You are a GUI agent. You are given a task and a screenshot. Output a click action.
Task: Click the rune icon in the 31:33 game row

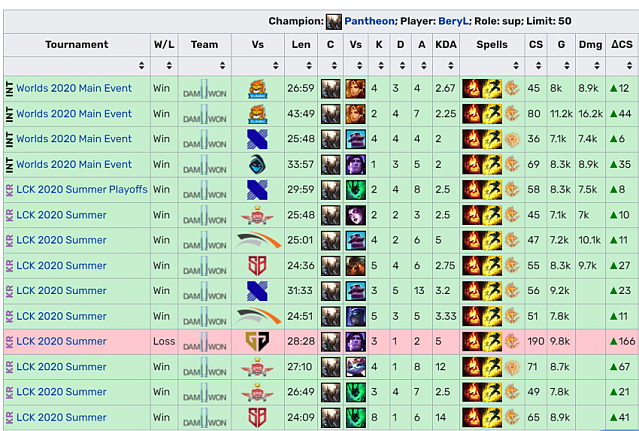tap(511, 291)
